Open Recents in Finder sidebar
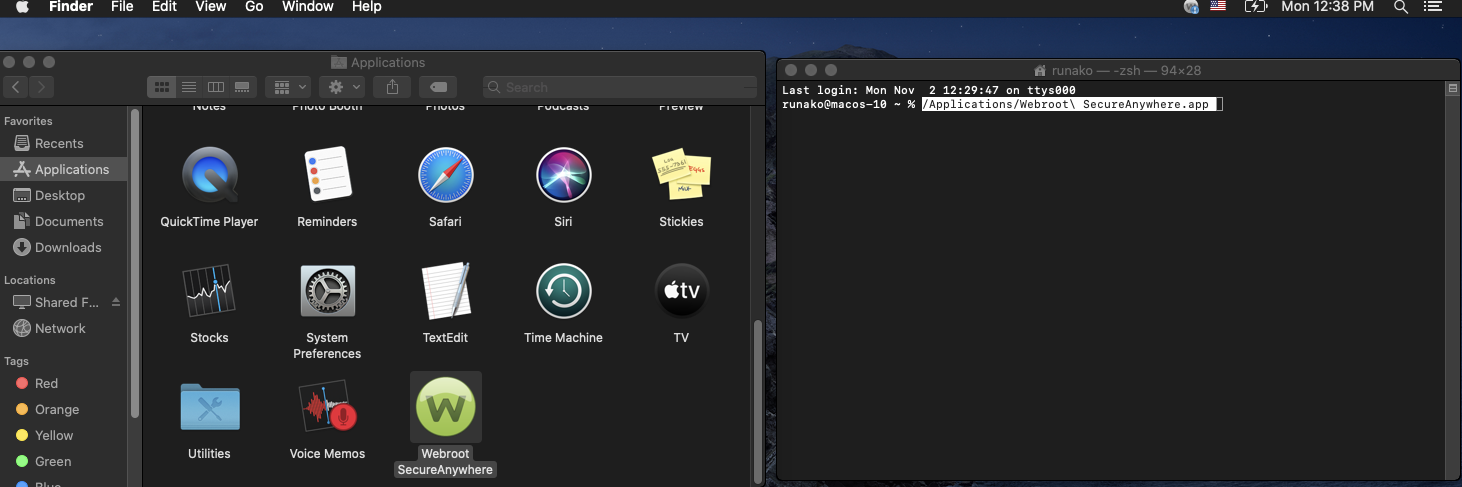1462x487 pixels. point(64,143)
